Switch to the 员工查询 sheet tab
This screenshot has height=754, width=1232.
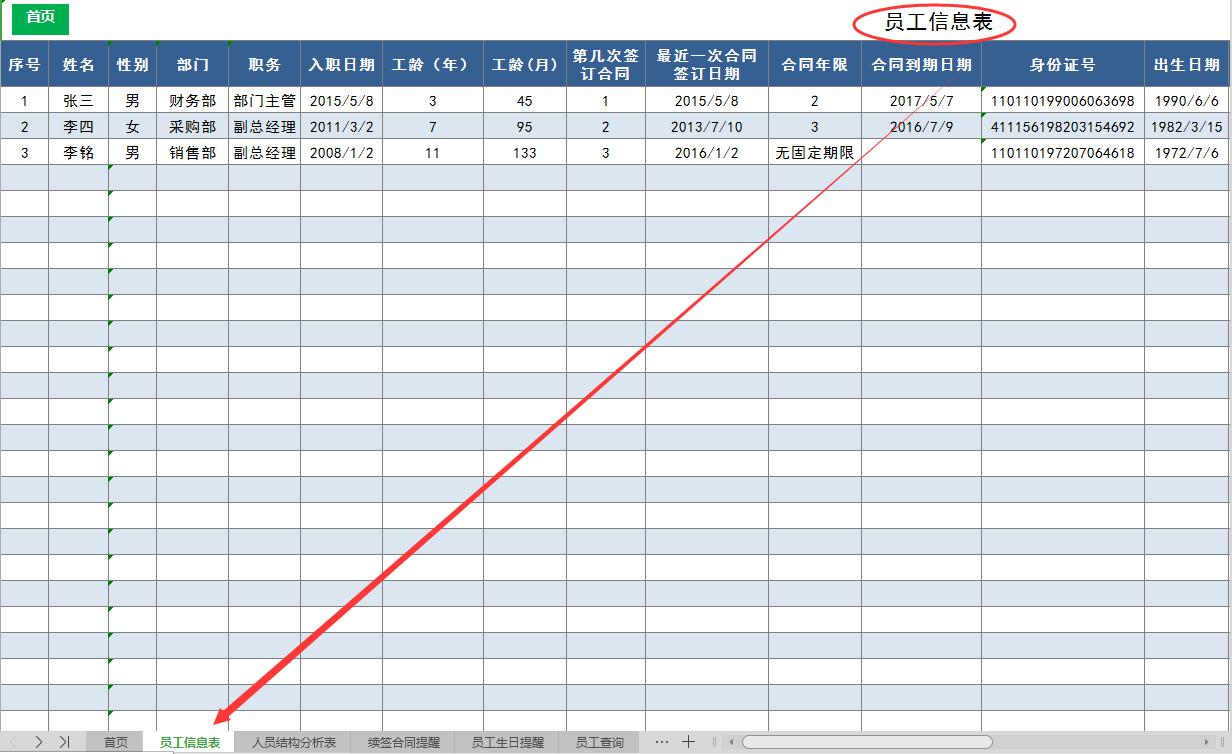click(x=599, y=742)
